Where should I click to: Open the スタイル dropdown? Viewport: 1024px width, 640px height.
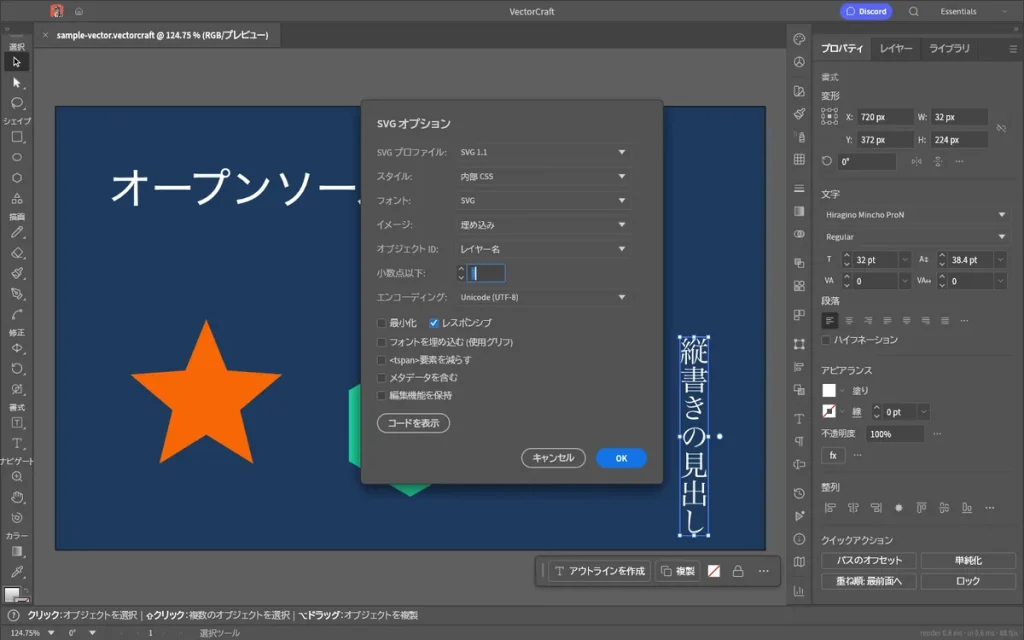(x=543, y=176)
